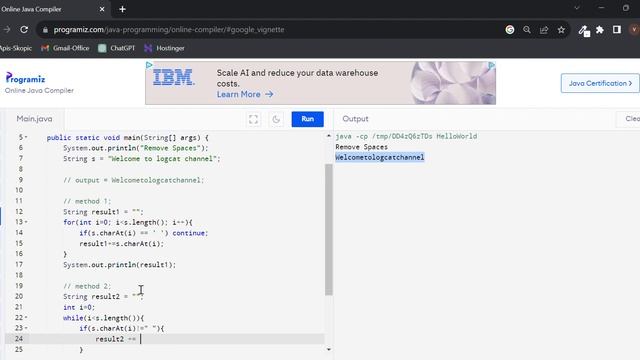Screen dimensions: 640x360
Task: Open the Chrome profile avatar
Action: (634, 29)
